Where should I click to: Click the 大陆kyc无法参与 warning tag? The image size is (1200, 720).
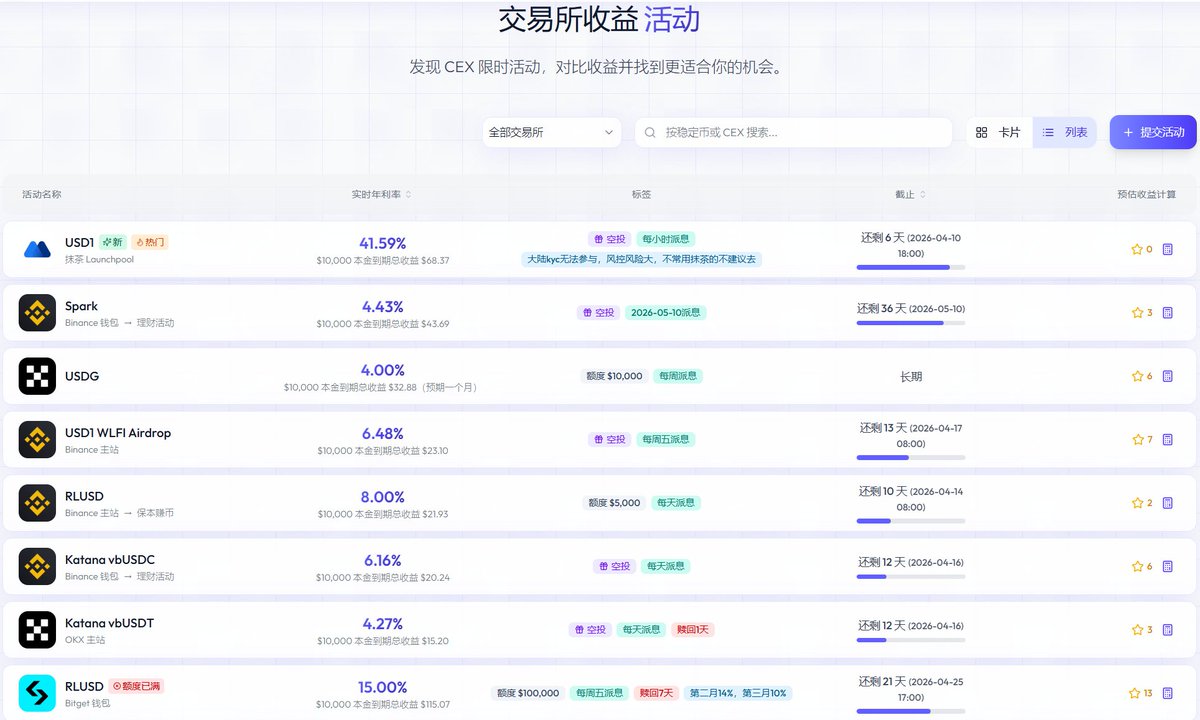coord(642,259)
